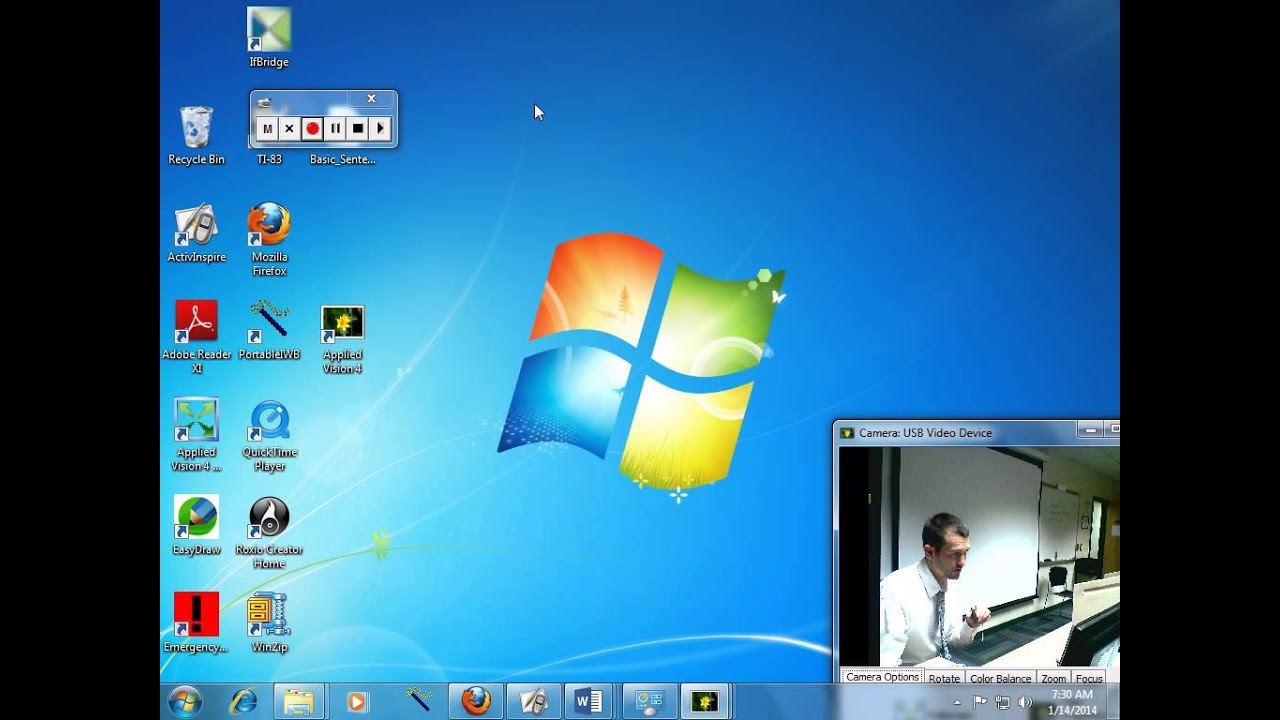Click the X cancel button beside M
The height and width of the screenshot is (720, 1280).
(x=289, y=128)
